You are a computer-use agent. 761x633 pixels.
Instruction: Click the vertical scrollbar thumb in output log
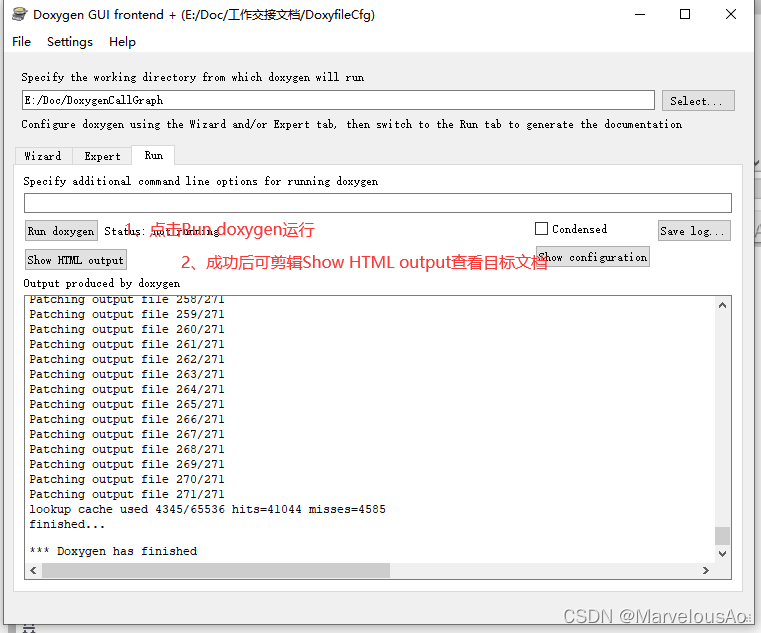click(722, 536)
